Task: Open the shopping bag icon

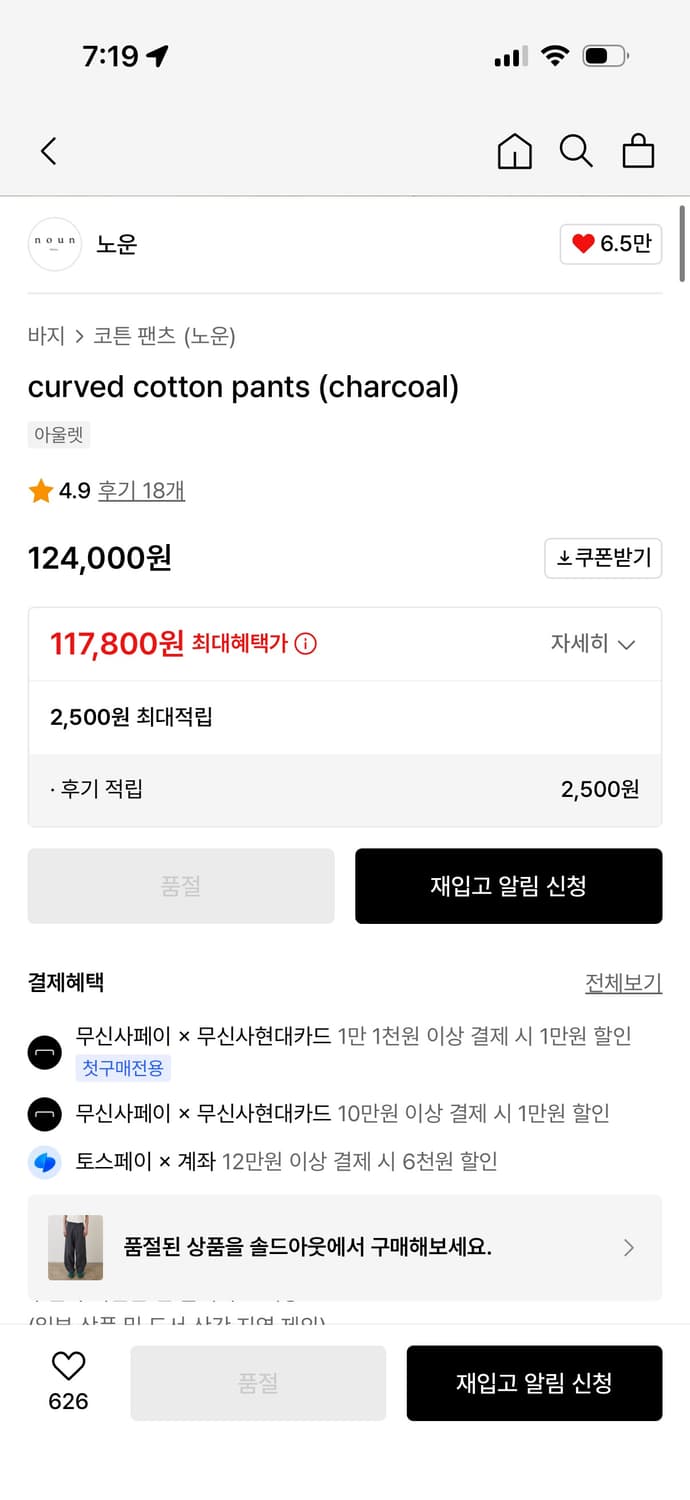Action: [x=638, y=151]
